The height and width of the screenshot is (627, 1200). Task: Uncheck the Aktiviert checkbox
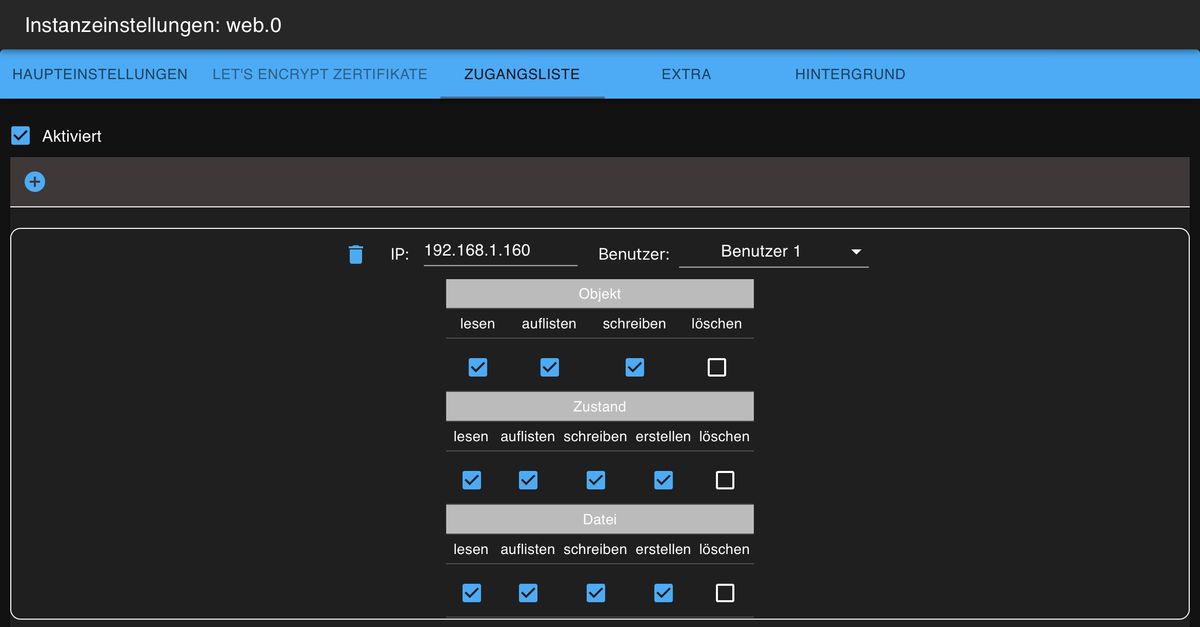[20, 136]
